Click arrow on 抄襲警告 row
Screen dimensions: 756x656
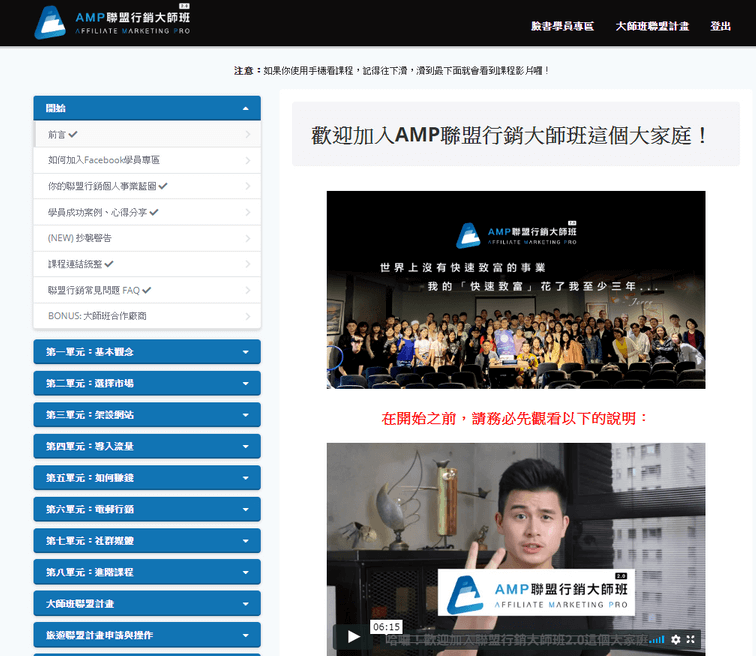[248, 238]
